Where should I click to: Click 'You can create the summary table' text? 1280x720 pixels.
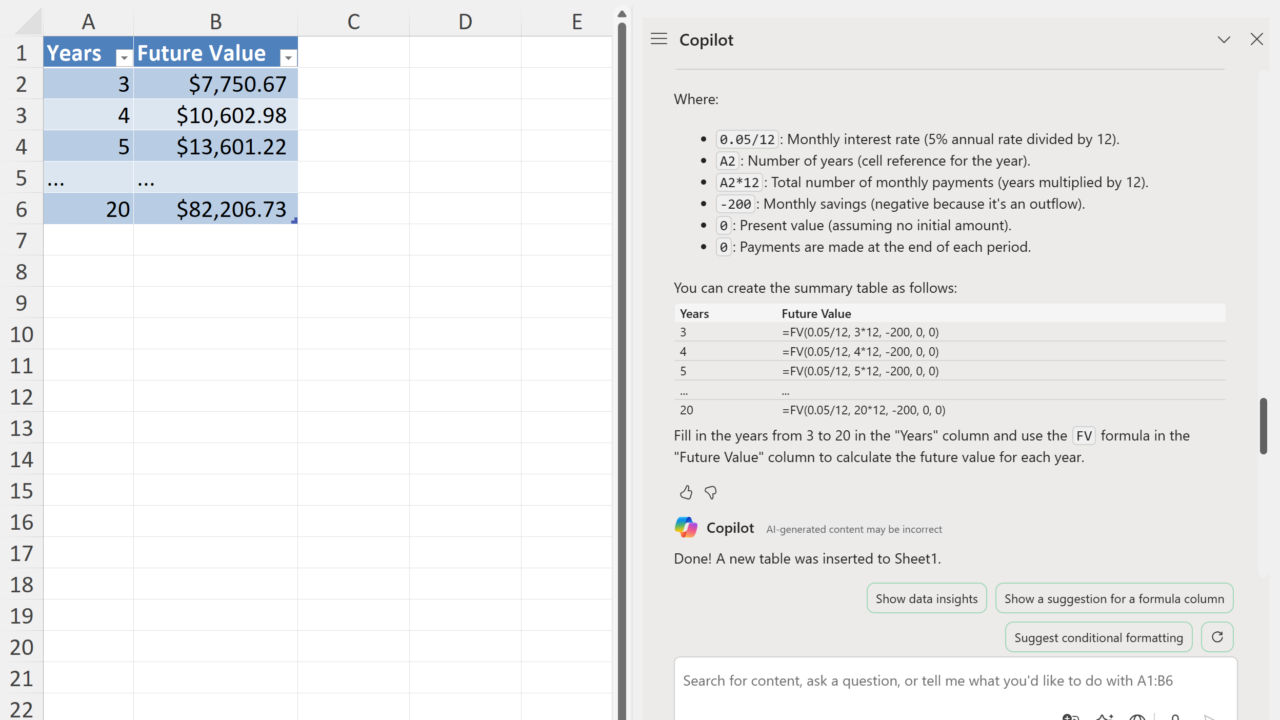pos(815,288)
